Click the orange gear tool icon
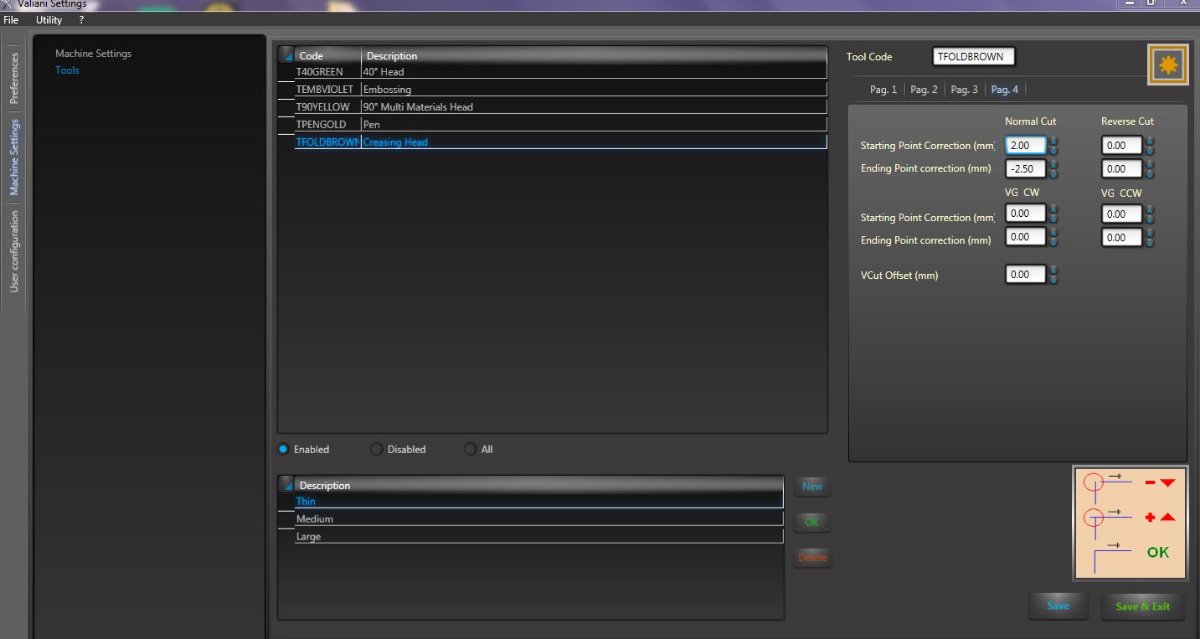Image resolution: width=1200 pixels, height=639 pixels. tap(1167, 66)
